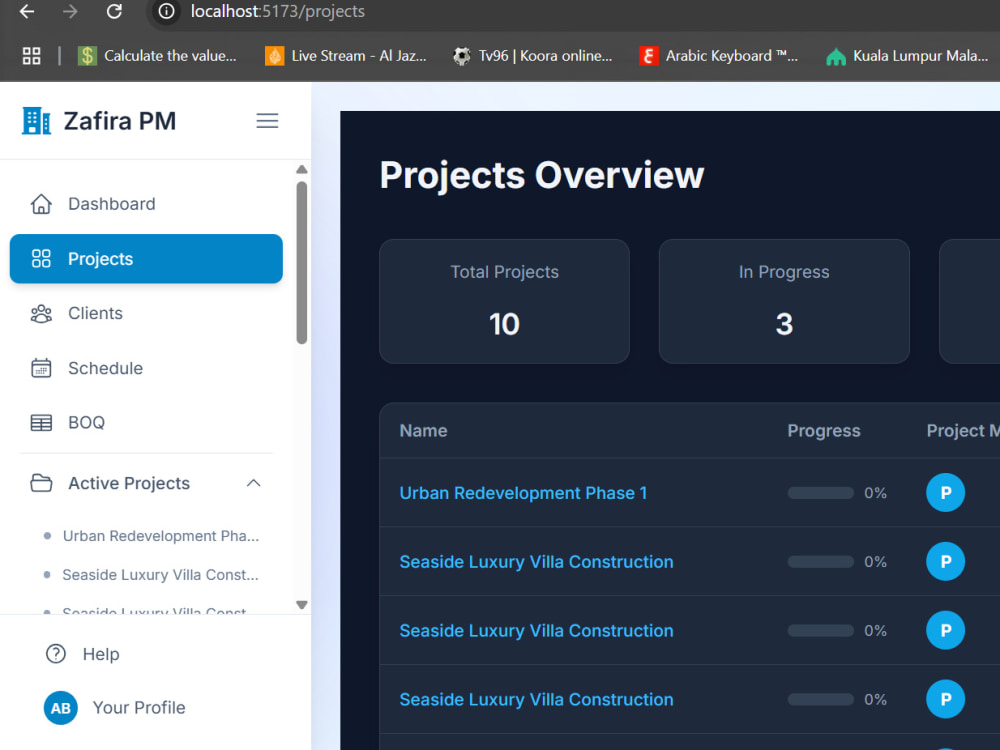
Task: Click 0% value in Urban Redevelopment row
Action: click(876, 493)
